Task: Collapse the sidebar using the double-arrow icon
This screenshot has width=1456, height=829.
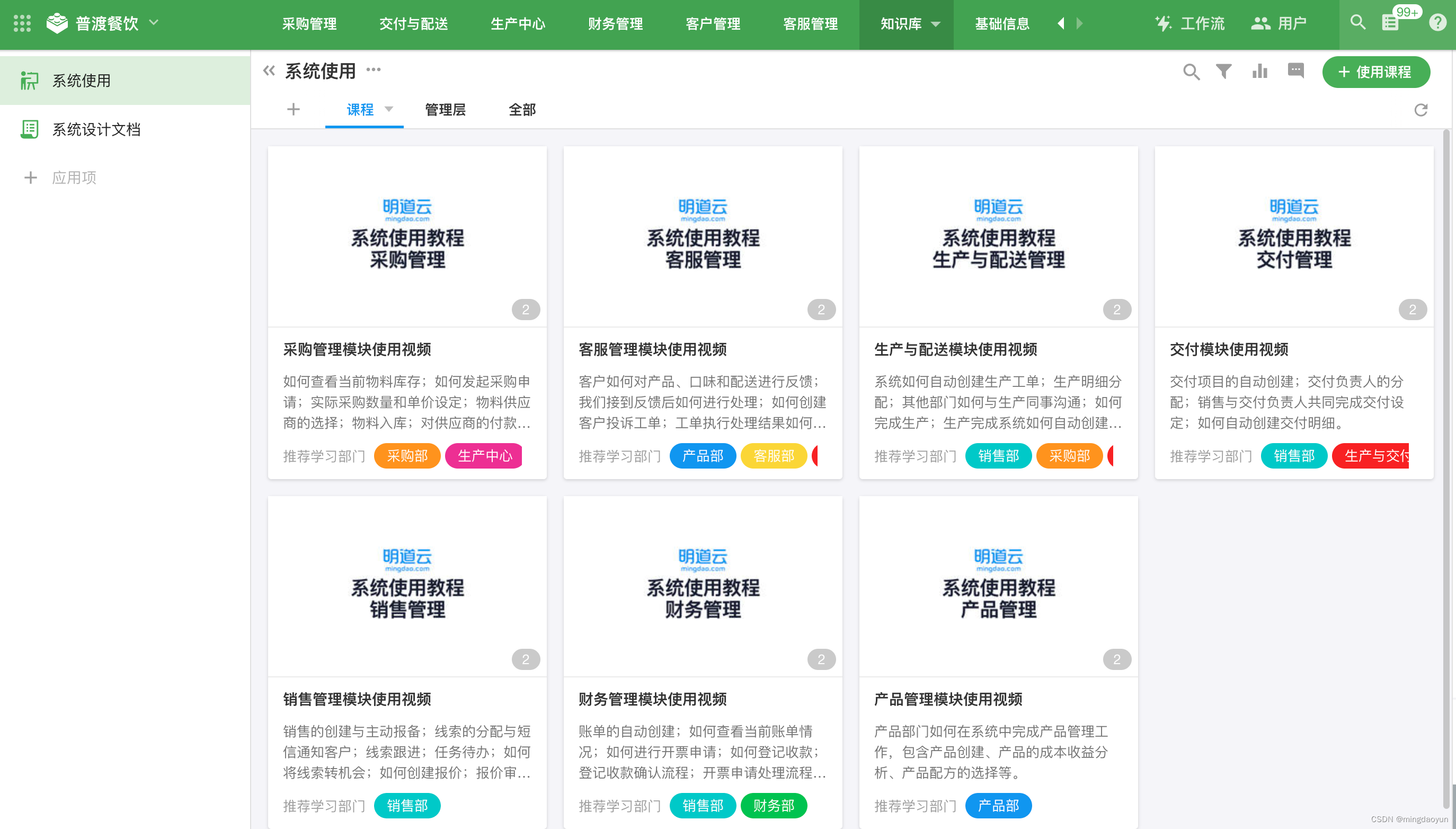Action: tap(269, 70)
